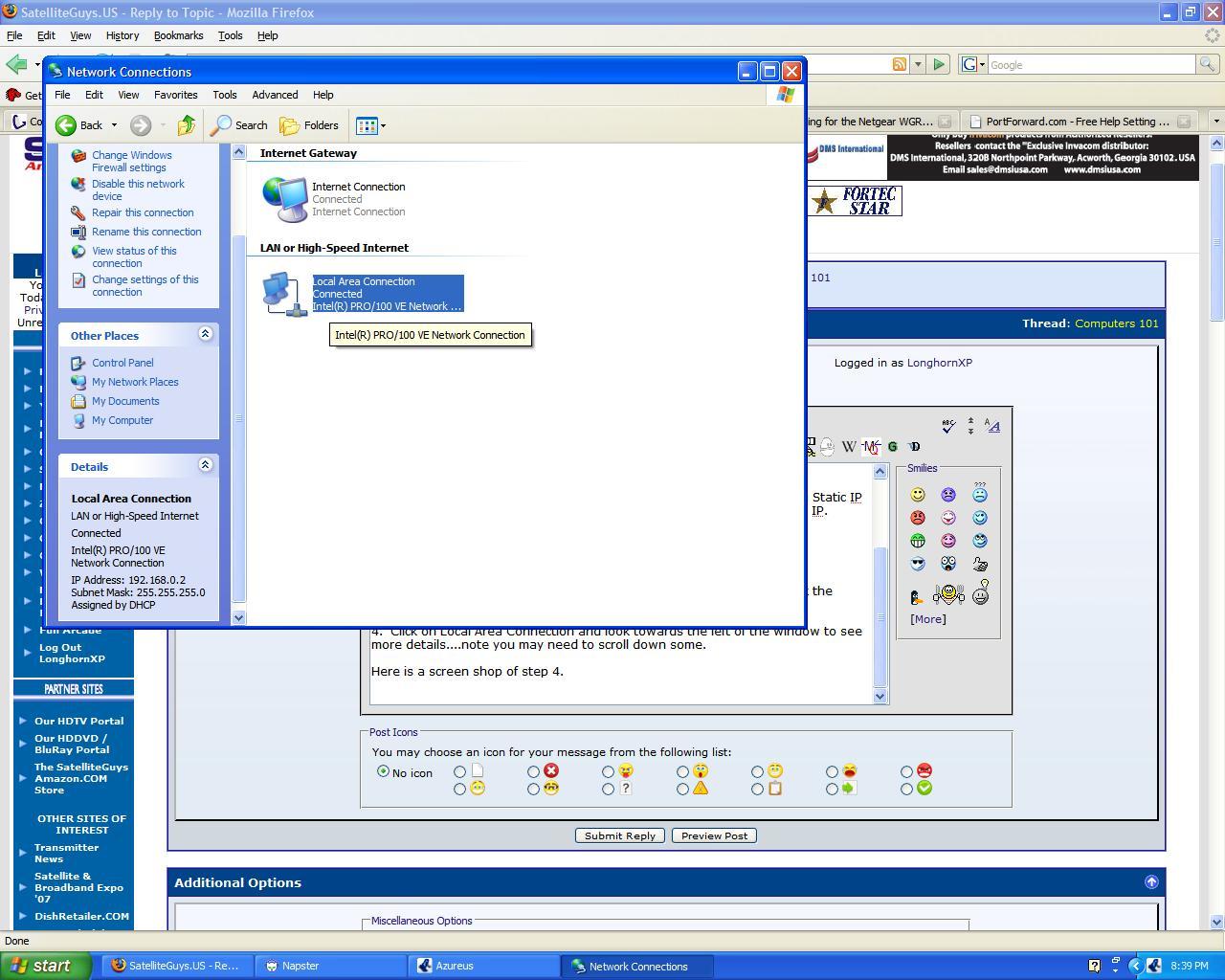Click the Wikipedia W tag icon
The image size is (1225, 980).
click(x=849, y=447)
